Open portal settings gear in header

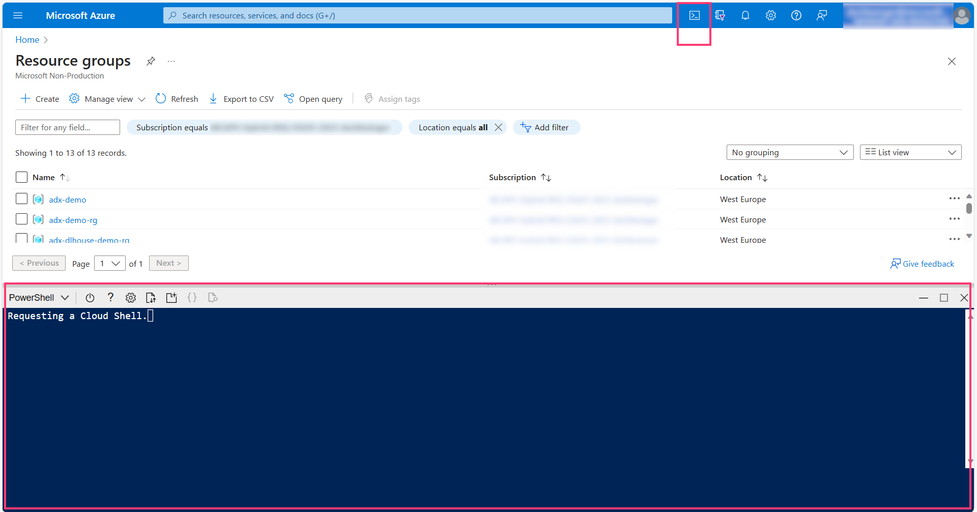pos(771,16)
